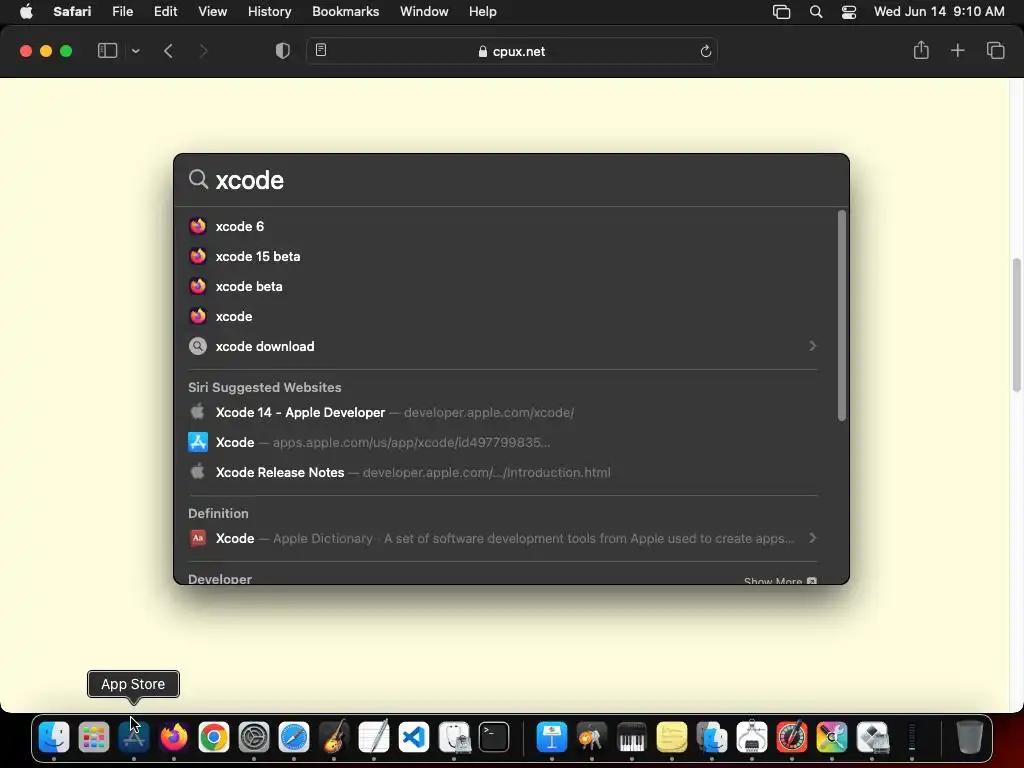Click the Safari page vertical scrollbar
1024x768 pixels.
click(1017, 325)
